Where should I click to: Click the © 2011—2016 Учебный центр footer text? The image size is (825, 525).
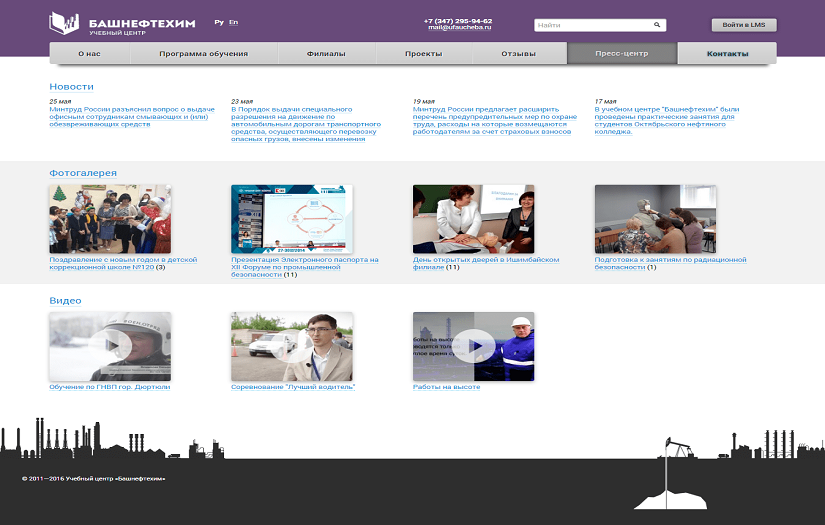tap(94, 479)
